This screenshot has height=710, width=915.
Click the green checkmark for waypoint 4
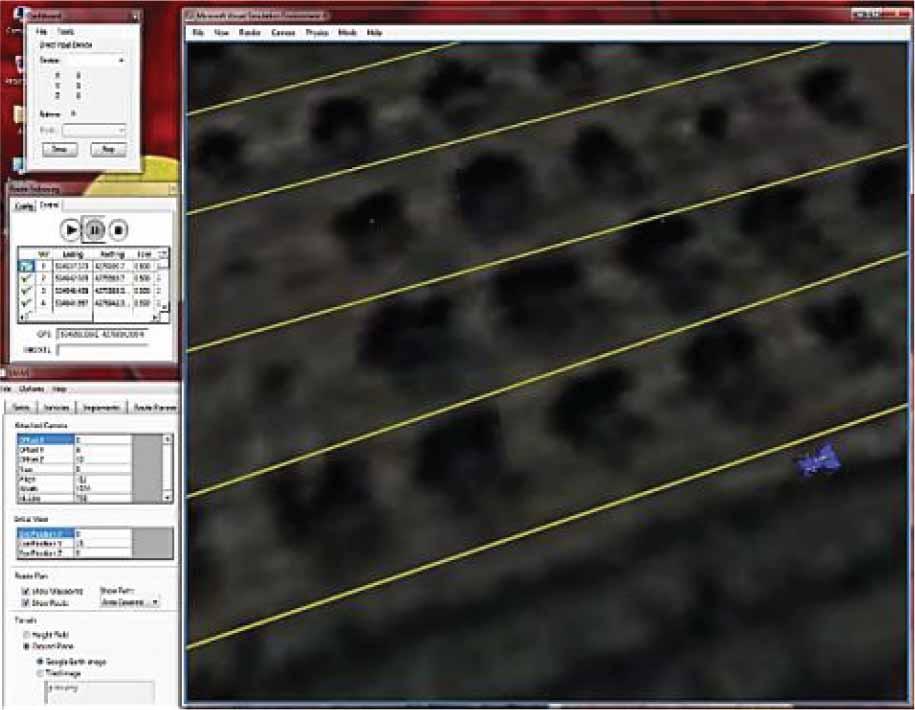click(x=26, y=302)
